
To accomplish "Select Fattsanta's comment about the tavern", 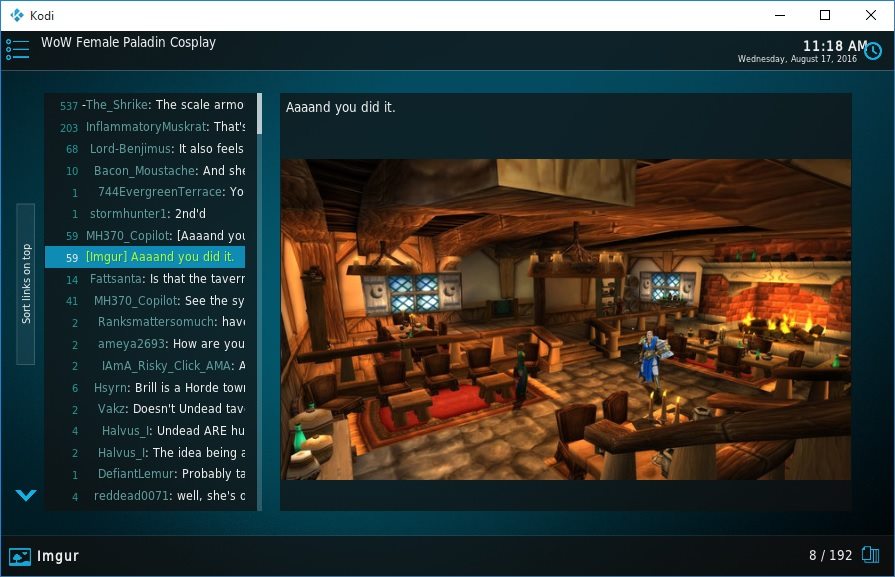I will 150,279.
